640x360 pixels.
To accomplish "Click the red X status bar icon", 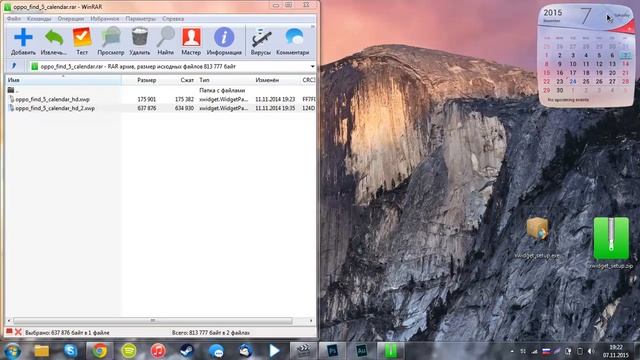I will point(18,332).
